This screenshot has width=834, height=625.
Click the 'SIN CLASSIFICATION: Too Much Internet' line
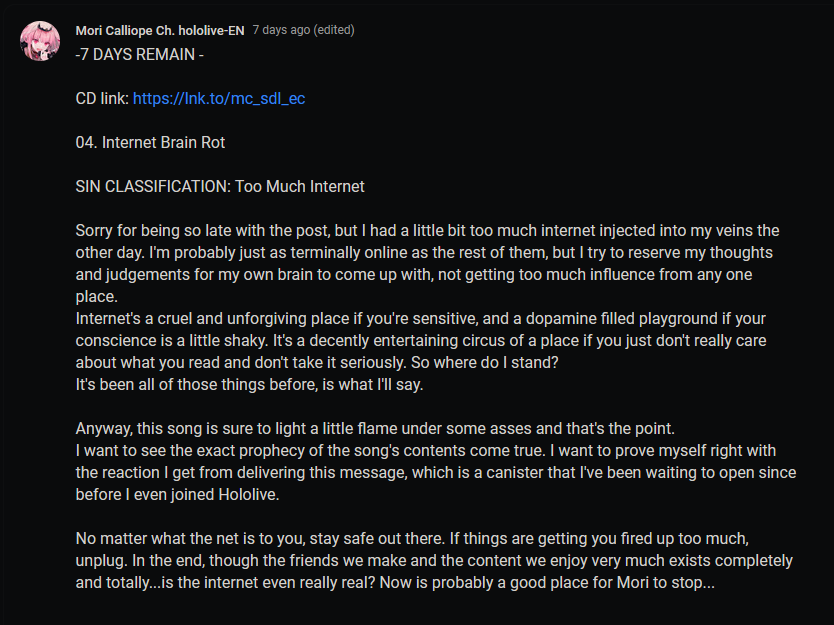coord(220,186)
